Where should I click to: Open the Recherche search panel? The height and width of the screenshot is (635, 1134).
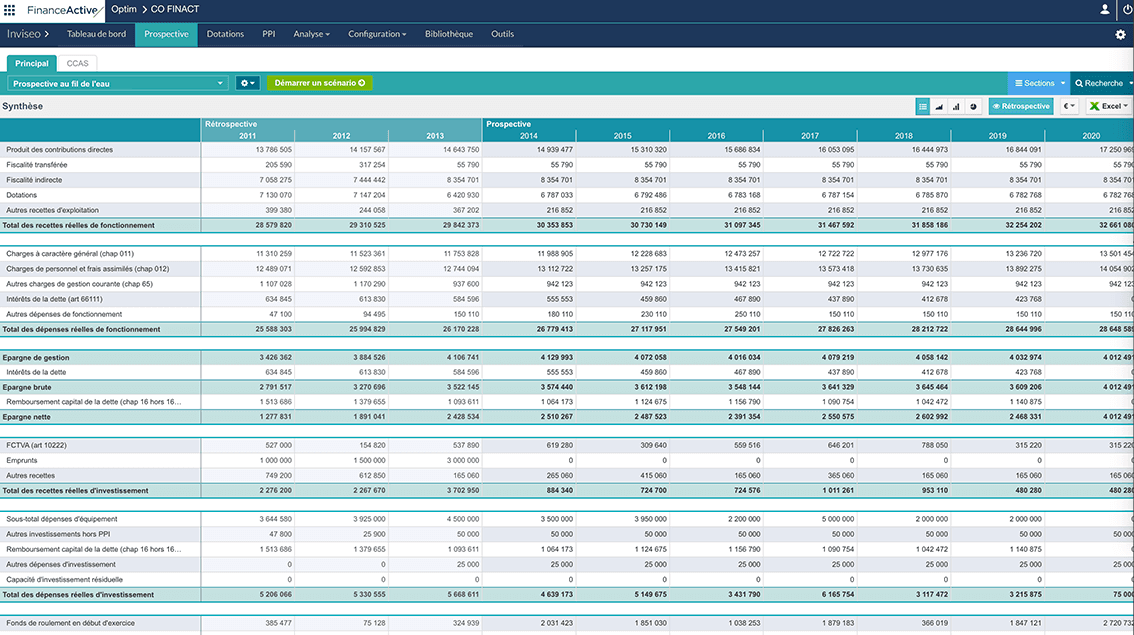[1101, 83]
